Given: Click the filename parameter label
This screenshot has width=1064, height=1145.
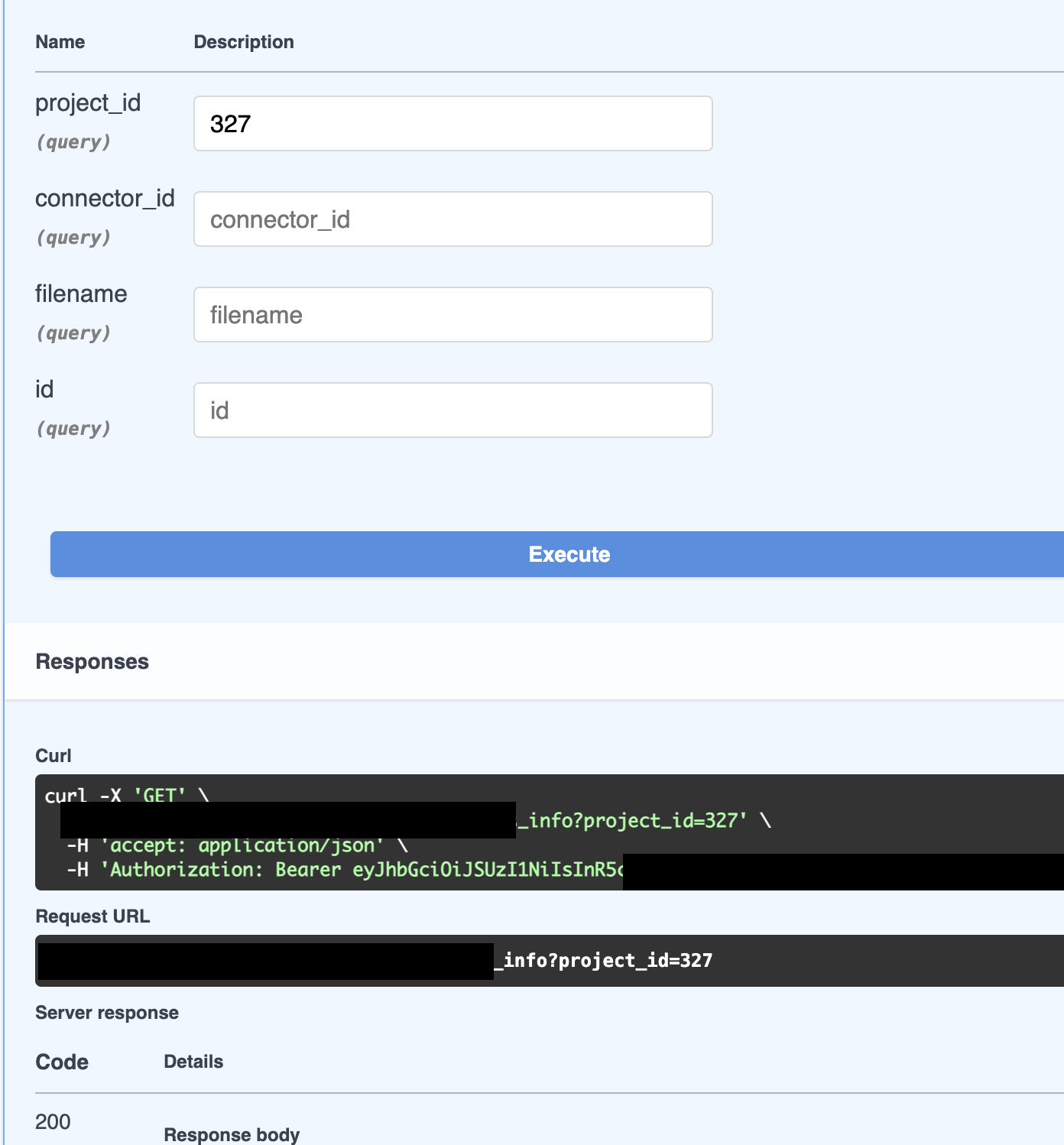Looking at the screenshot, I should click(81, 294).
